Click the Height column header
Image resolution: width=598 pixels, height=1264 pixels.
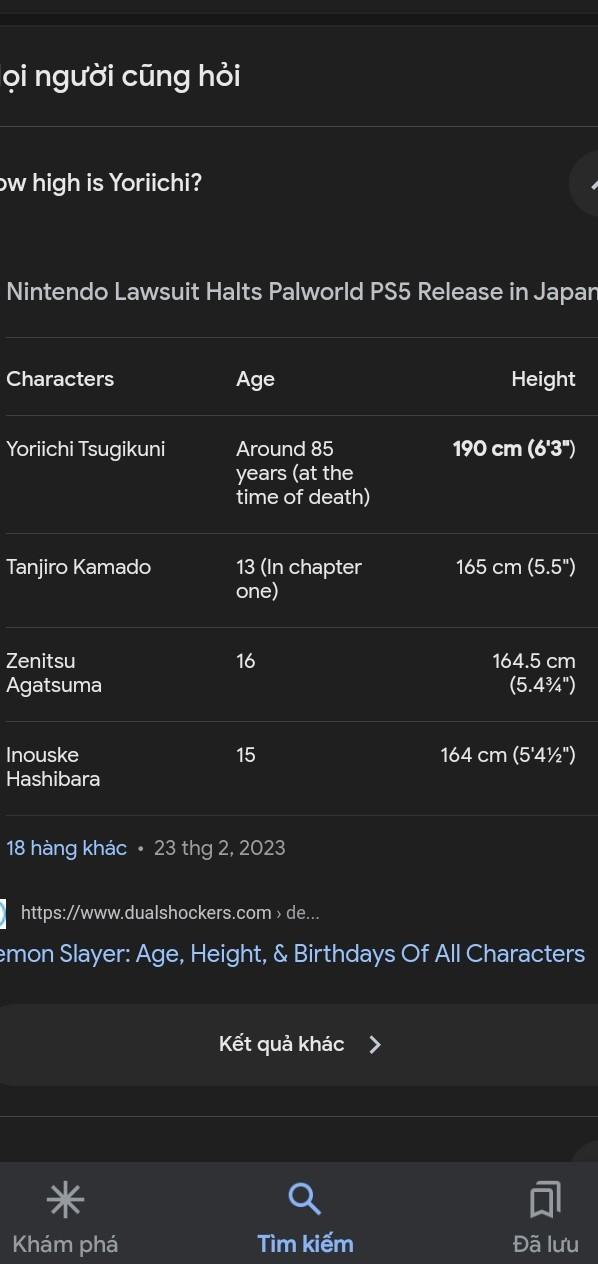pyautogui.click(x=543, y=379)
